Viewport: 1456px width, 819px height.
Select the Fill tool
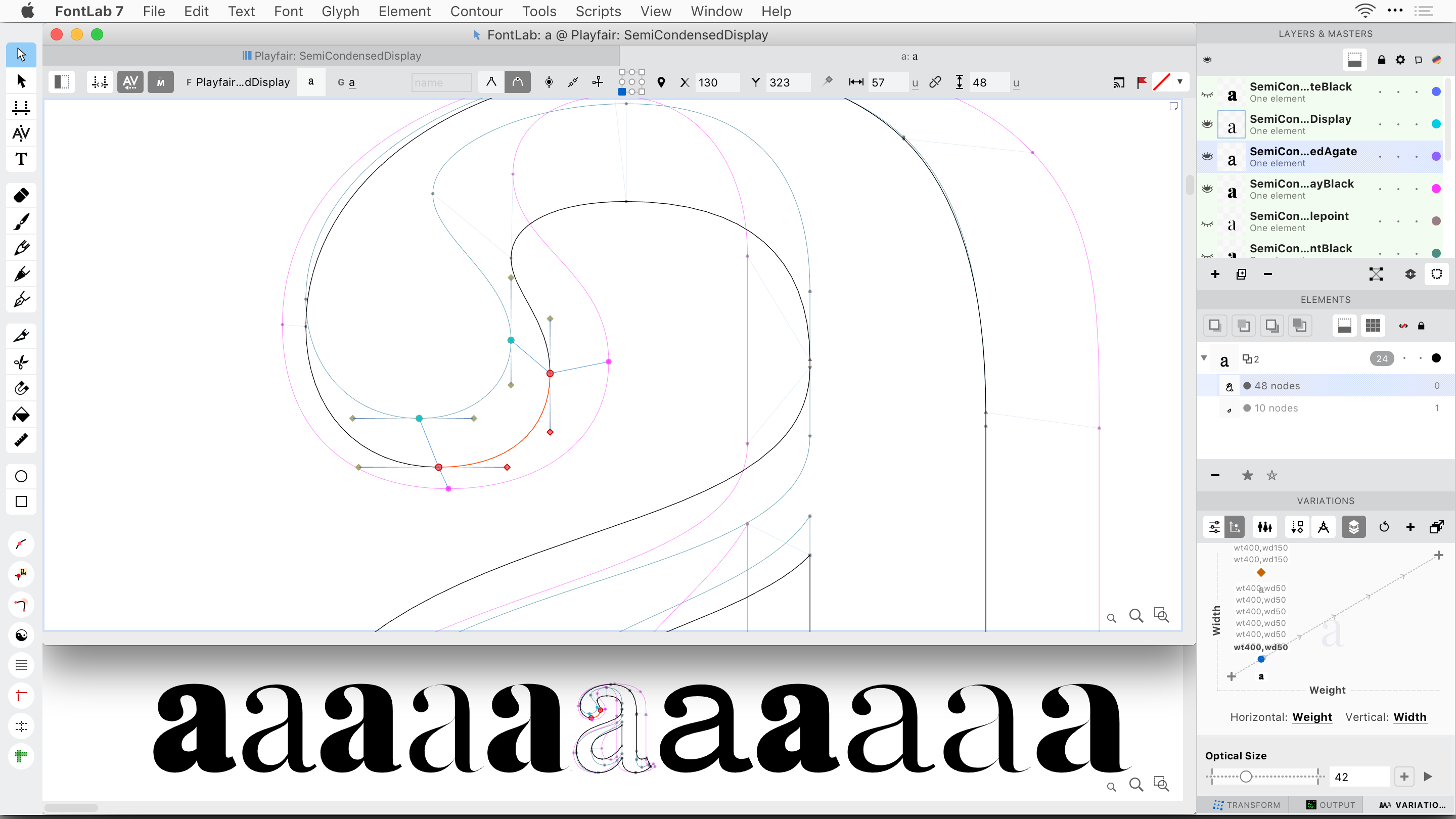tap(21, 415)
